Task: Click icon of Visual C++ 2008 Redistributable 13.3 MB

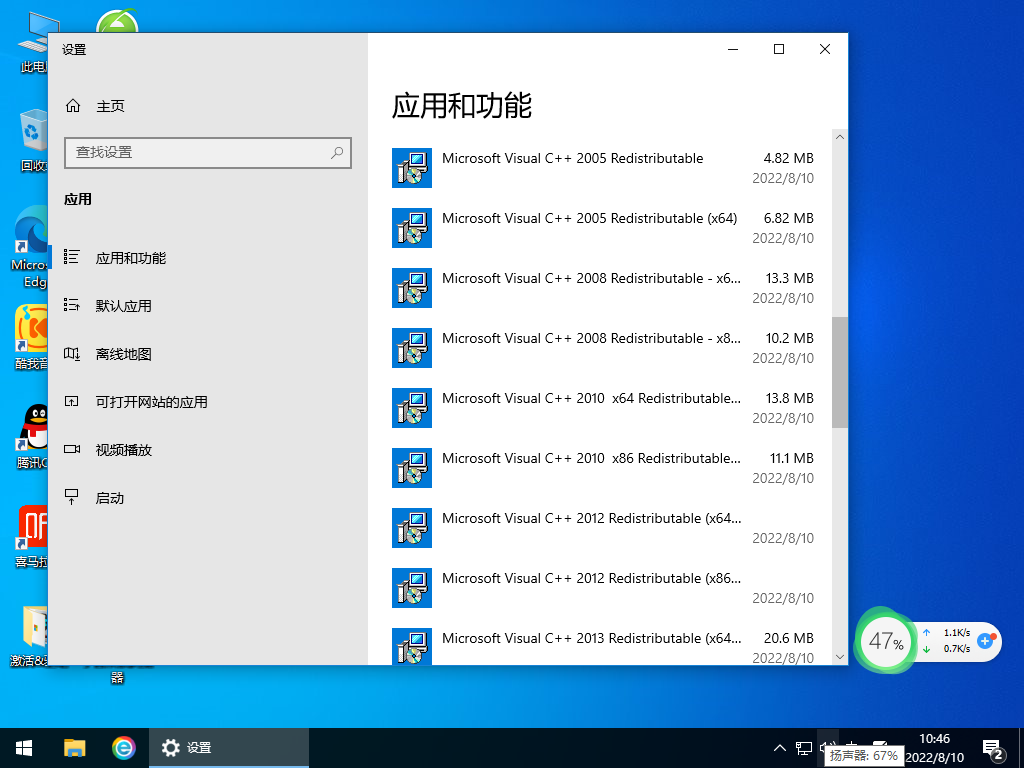Action: click(x=411, y=288)
